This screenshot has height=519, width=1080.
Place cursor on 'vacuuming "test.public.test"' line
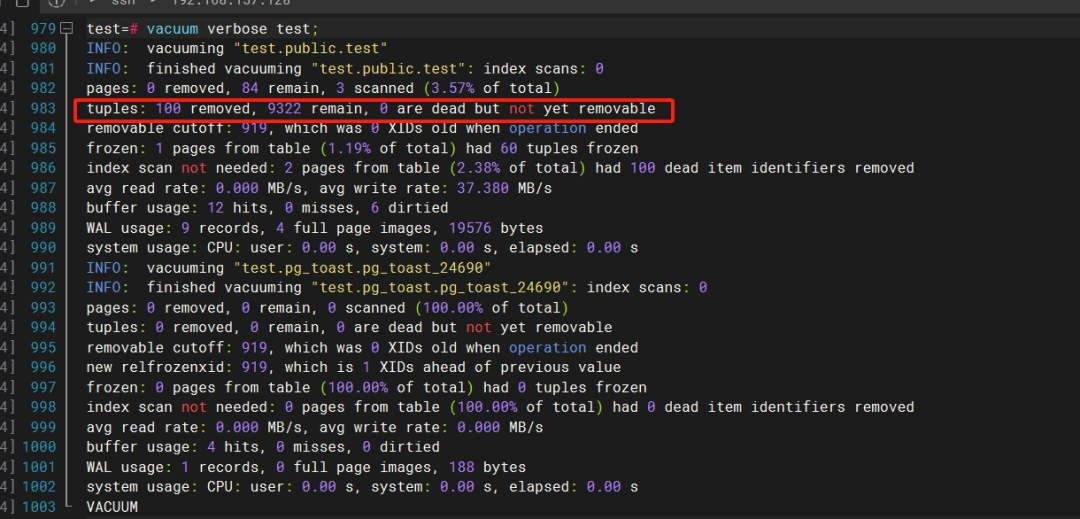tap(267, 49)
